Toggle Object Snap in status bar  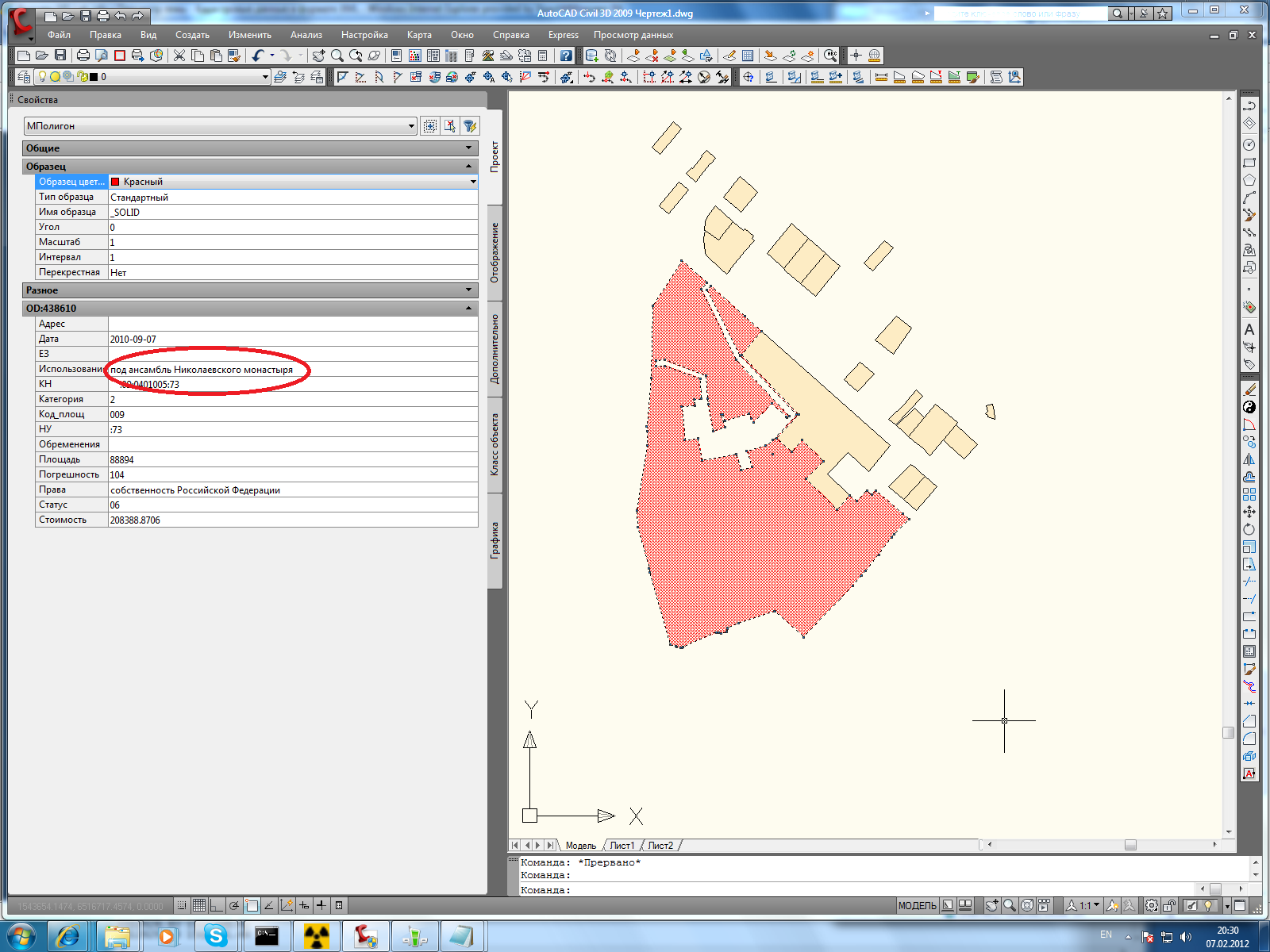coord(252,905)
